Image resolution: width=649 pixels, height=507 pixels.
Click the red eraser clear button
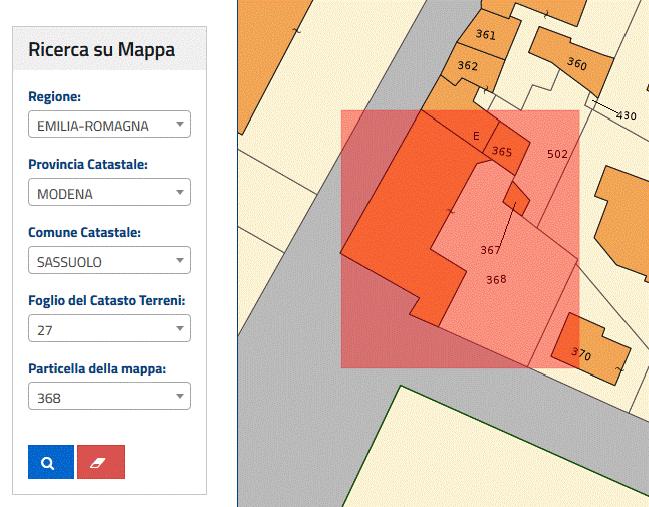coord(101,462)
